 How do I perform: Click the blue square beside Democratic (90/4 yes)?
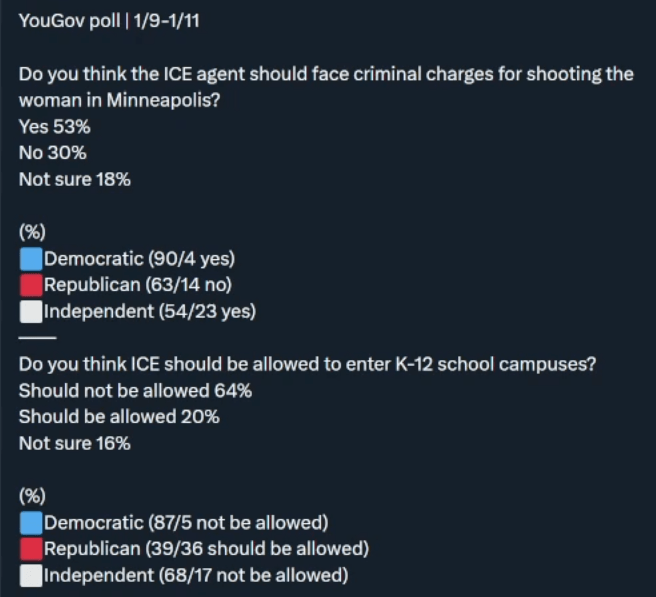pos(31,260)
